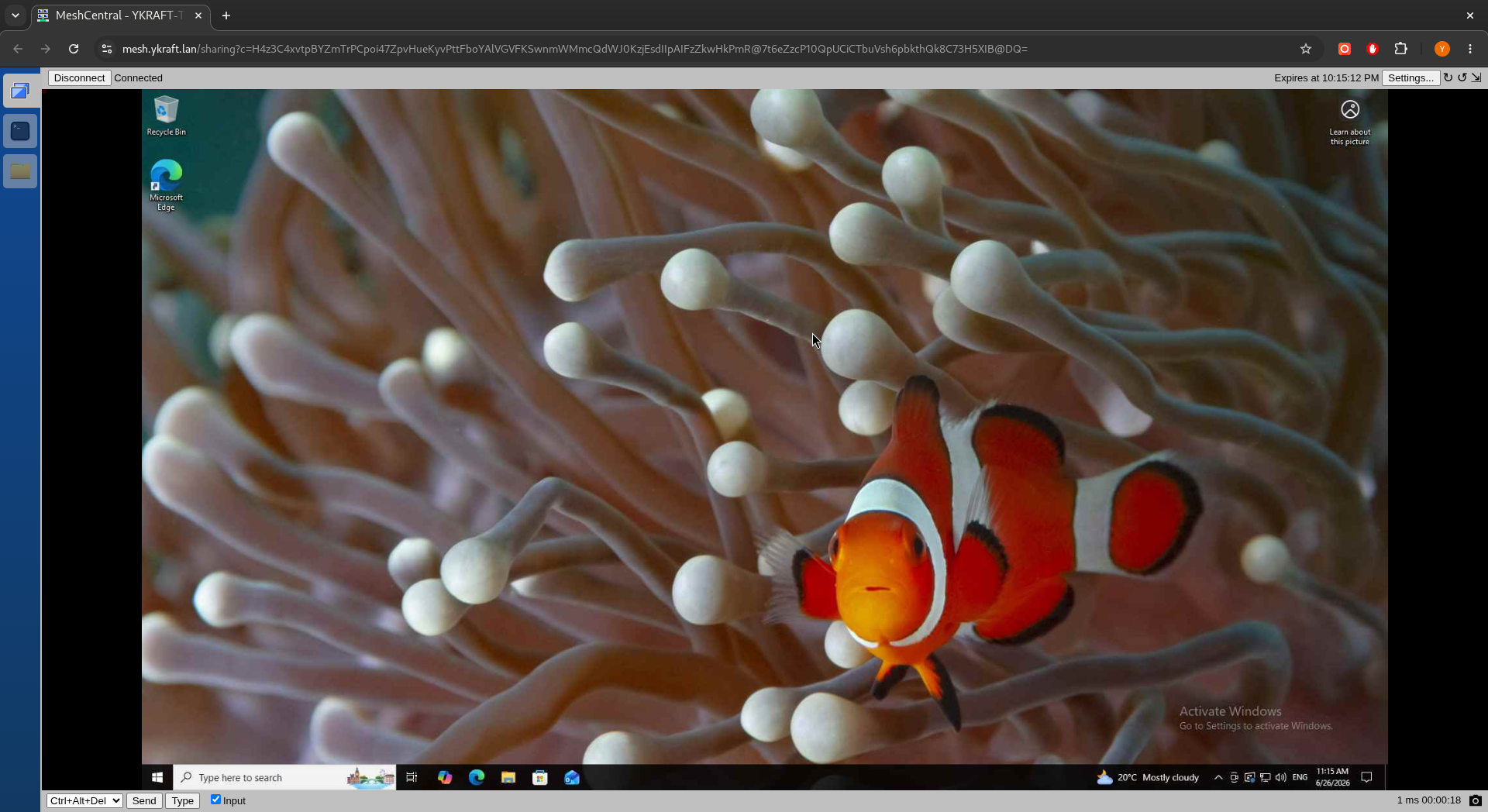Open File Explorer from remote taskbar
1488x812 pixels.
coord(508,777)
